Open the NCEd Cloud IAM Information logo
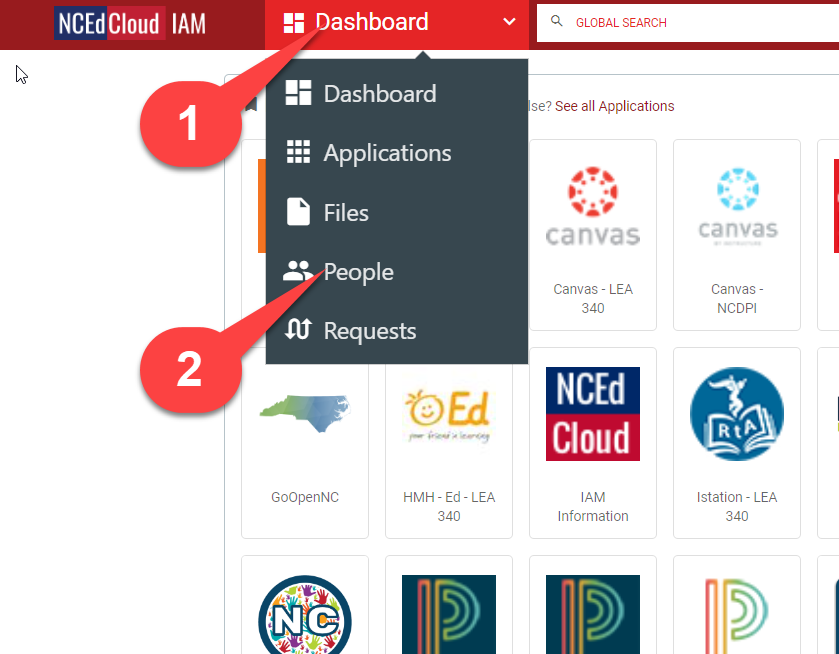The height and width of the screenshot is (654, 839). [x=593, y=414]
